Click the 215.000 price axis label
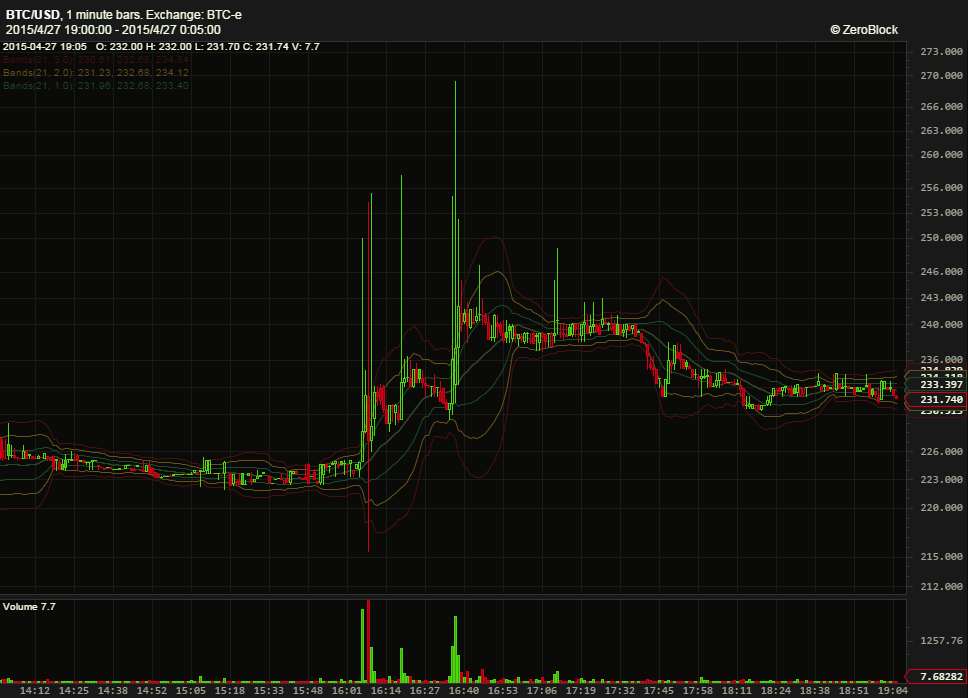This screenshot has height=698, width=968. pyautogui.click(x=941, y=556)
